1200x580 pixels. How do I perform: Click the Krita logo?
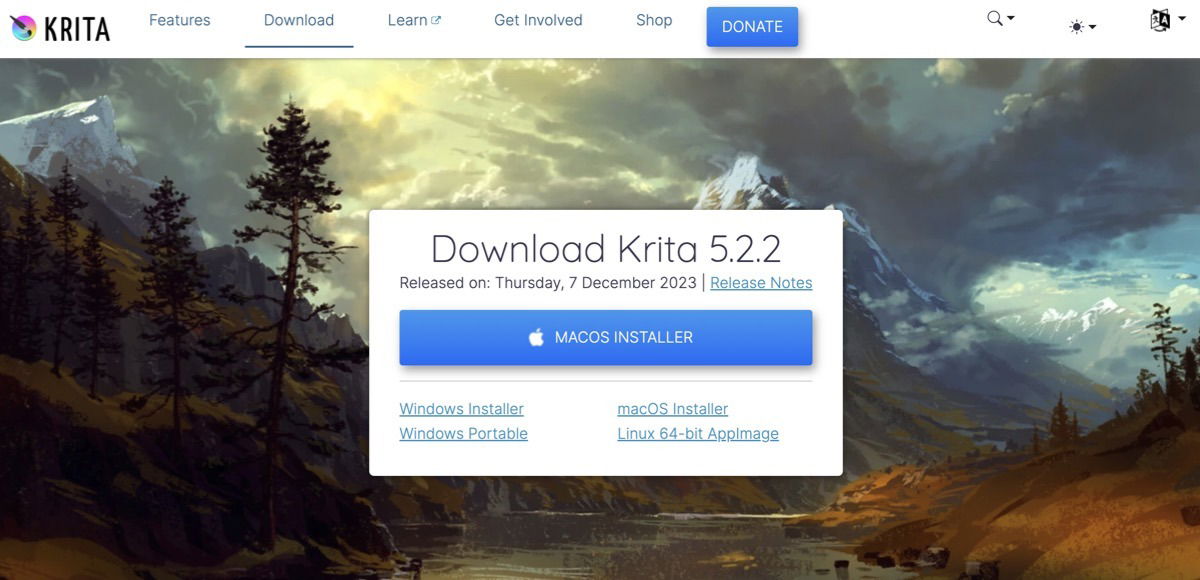60,27
